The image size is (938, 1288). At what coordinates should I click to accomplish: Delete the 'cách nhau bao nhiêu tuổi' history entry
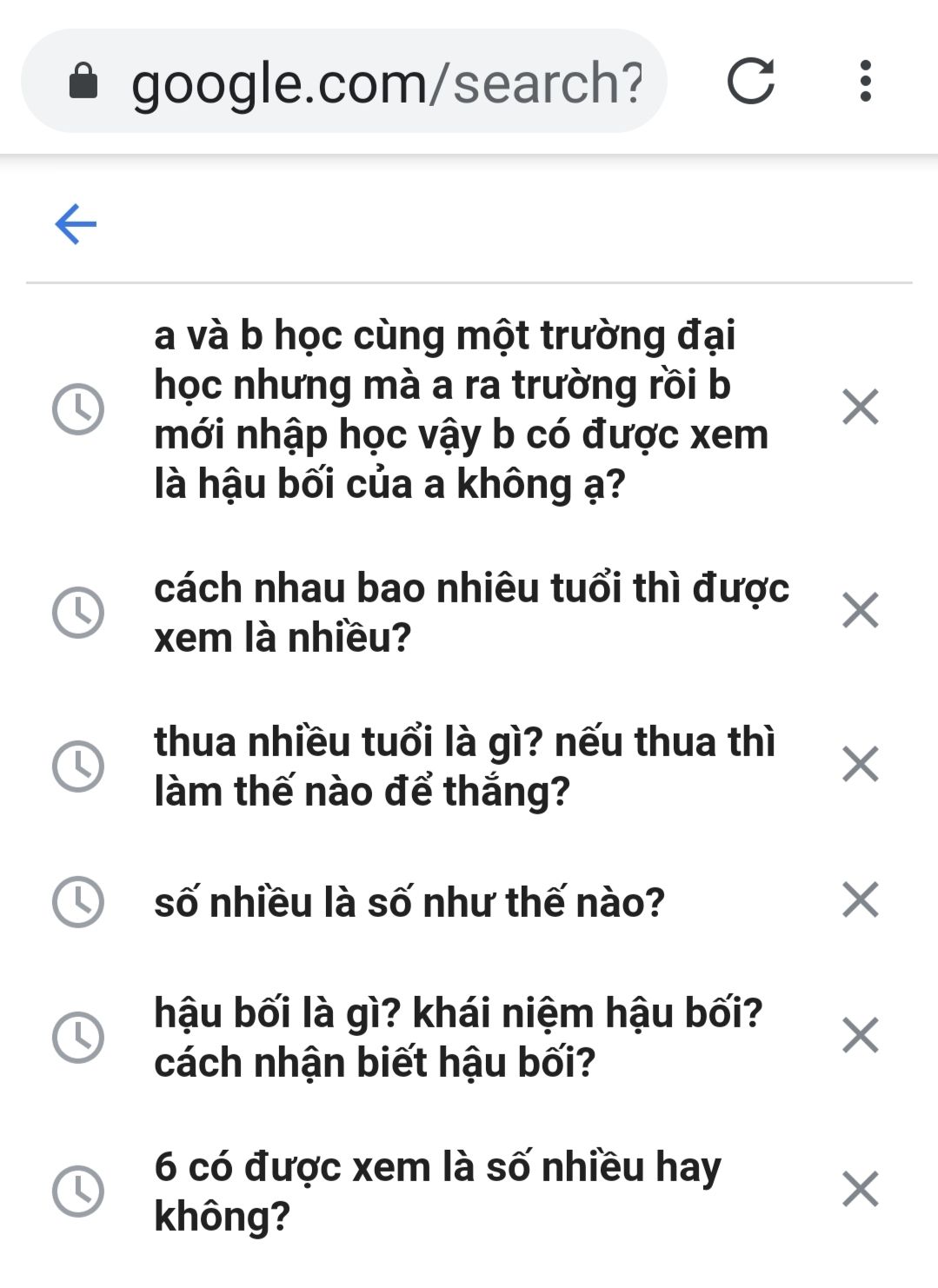click(x=861, y=610)
